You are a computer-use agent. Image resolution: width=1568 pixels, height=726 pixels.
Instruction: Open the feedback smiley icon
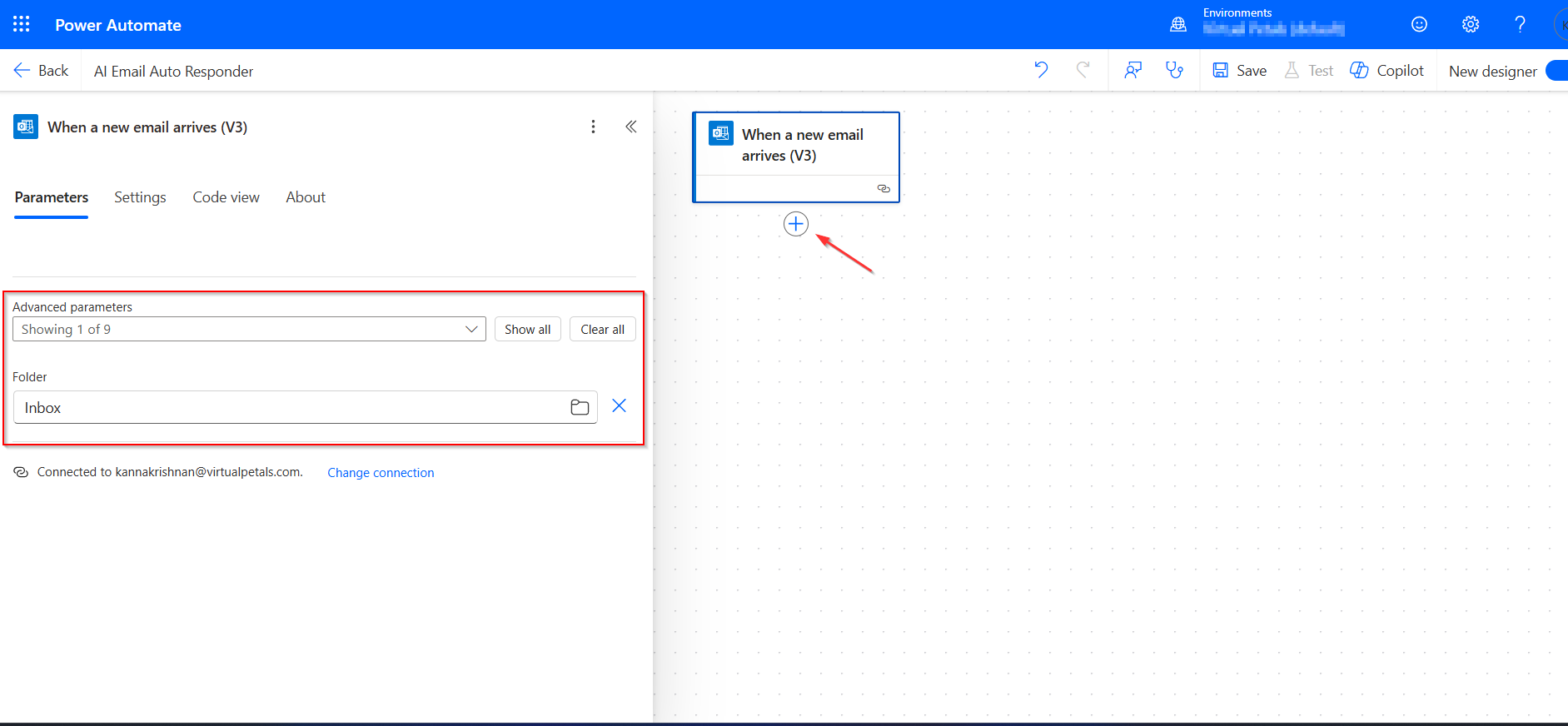tap(1419, 24)
